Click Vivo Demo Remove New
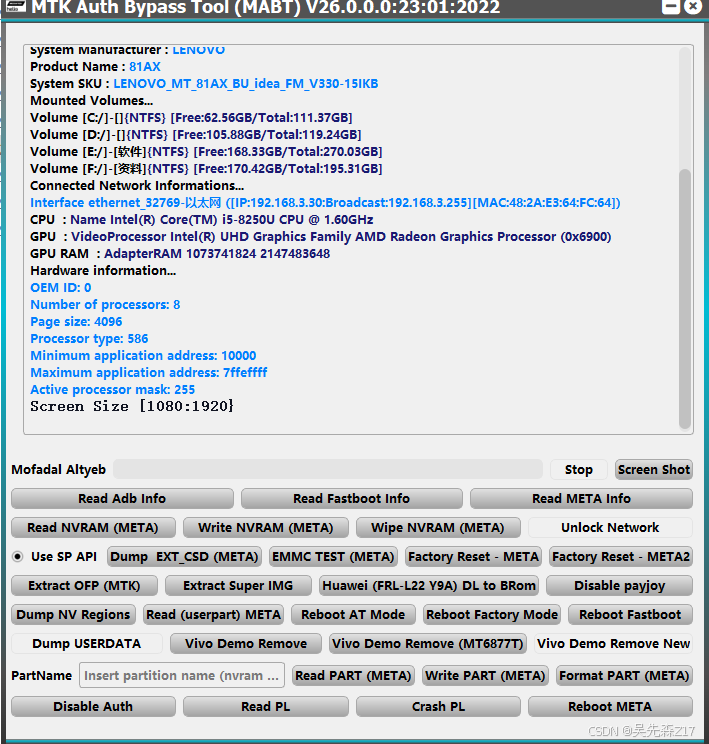The height and width of the screenshot is (744, 709). 613,643
